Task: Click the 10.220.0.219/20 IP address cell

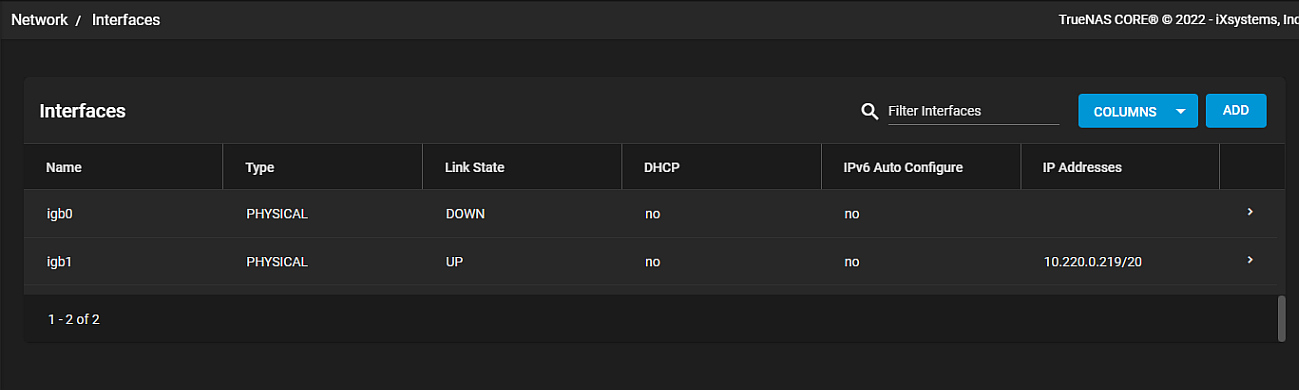Action: click(1094, 261)
